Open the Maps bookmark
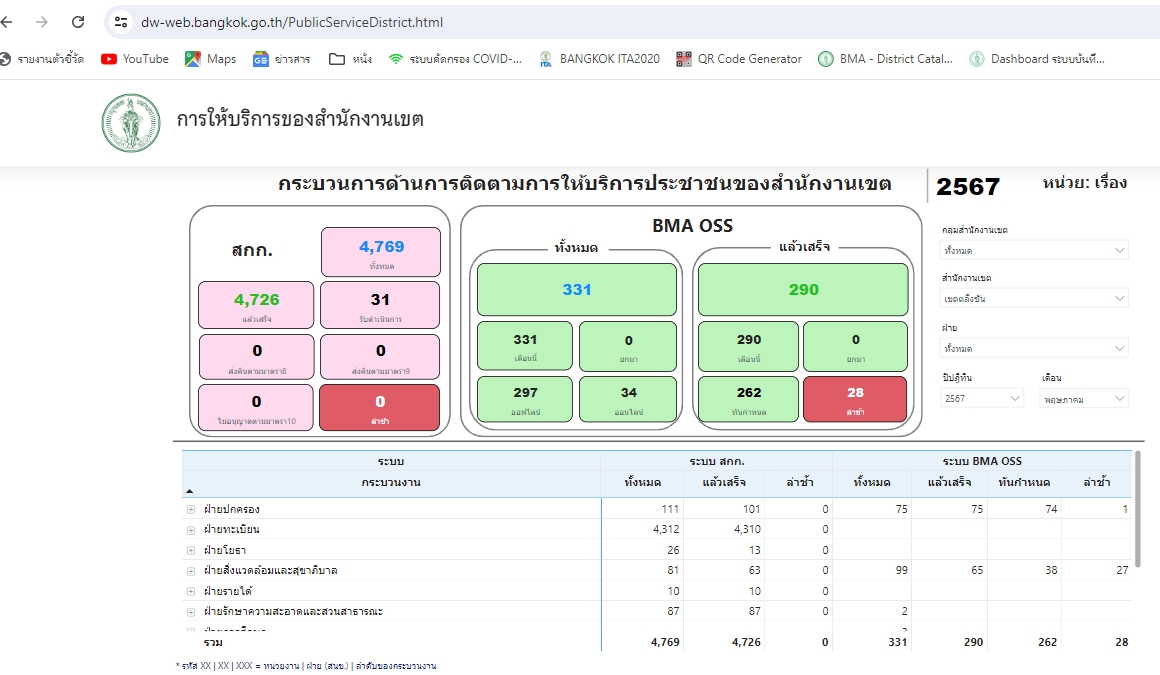This screenshot has height=675, width=1160. (x=210, y=59)
